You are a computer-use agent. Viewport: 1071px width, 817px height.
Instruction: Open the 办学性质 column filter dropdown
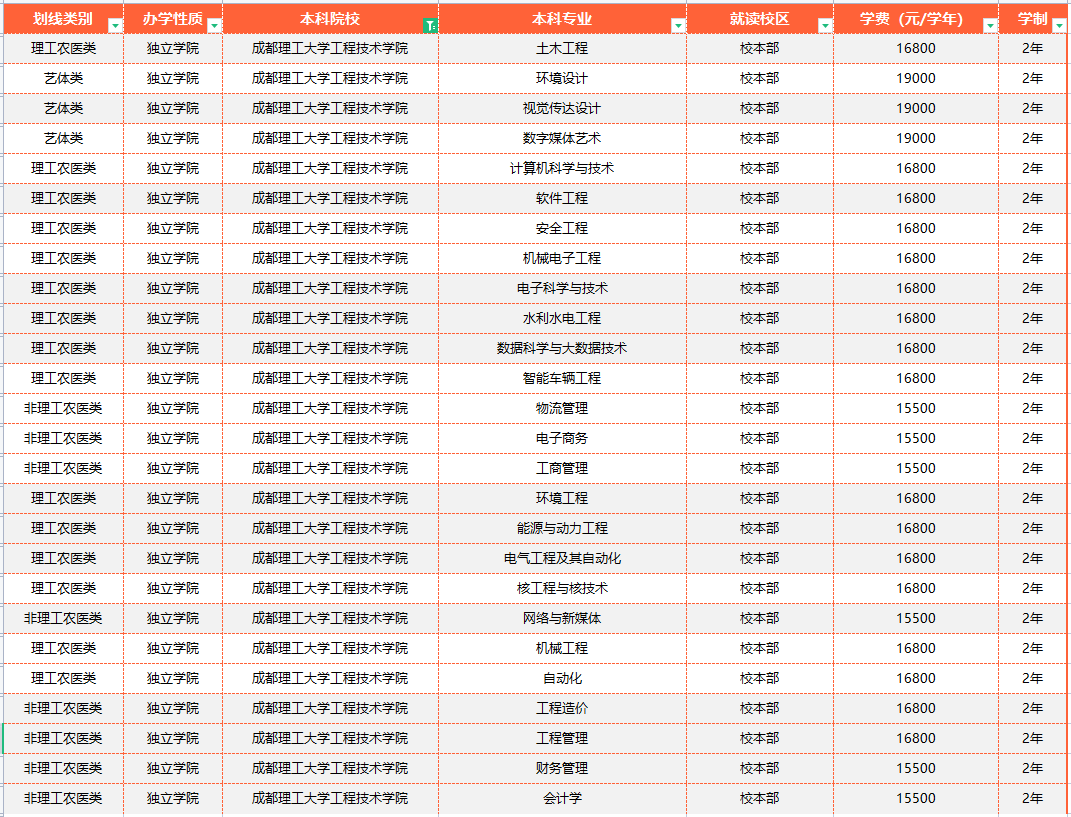(x=214, y=25)
